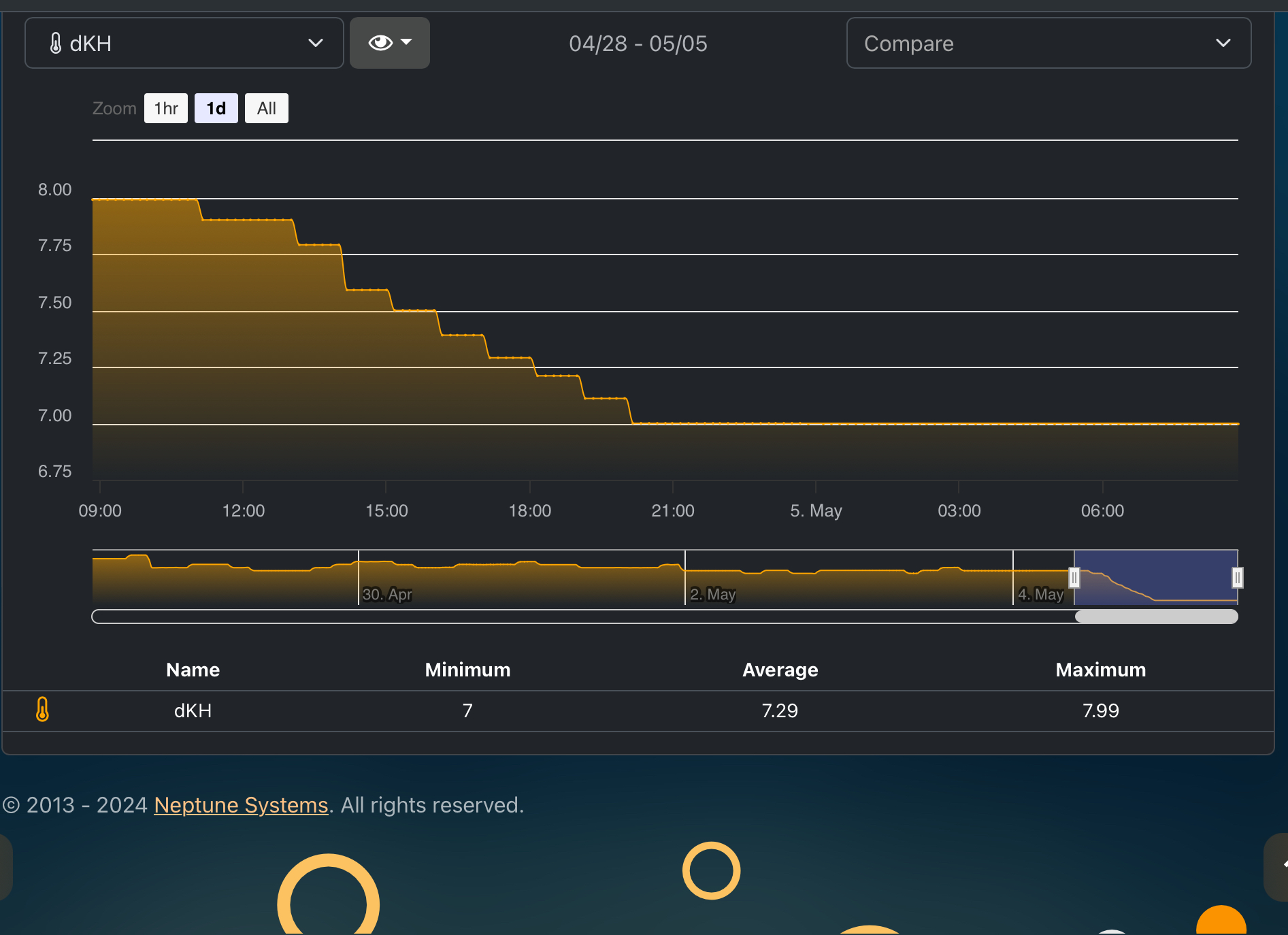Click the thermometer icon in the dKH selector
This screenshot has width=1288, height=935.
56,44
